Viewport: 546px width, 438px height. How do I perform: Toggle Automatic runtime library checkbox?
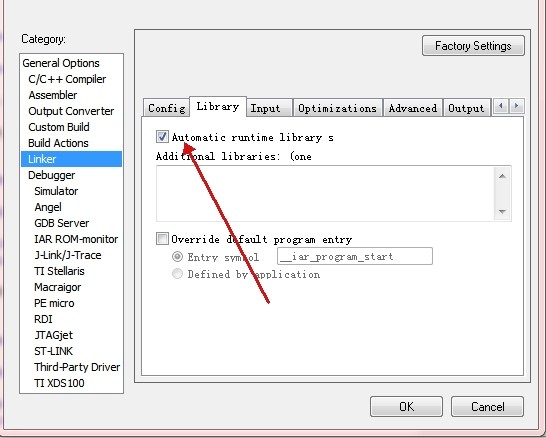click(162, 137)
